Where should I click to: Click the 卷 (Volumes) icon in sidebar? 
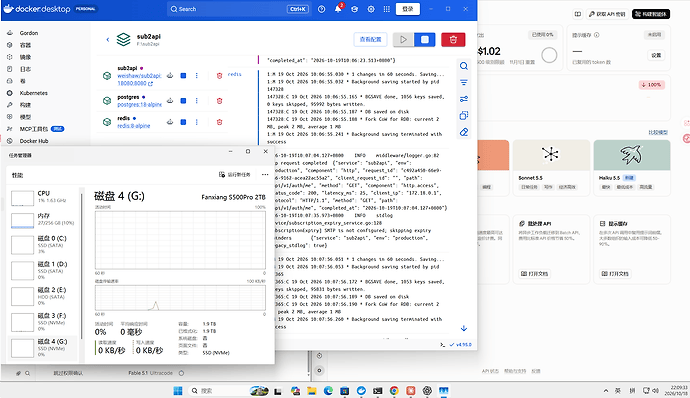pos(10,81)
